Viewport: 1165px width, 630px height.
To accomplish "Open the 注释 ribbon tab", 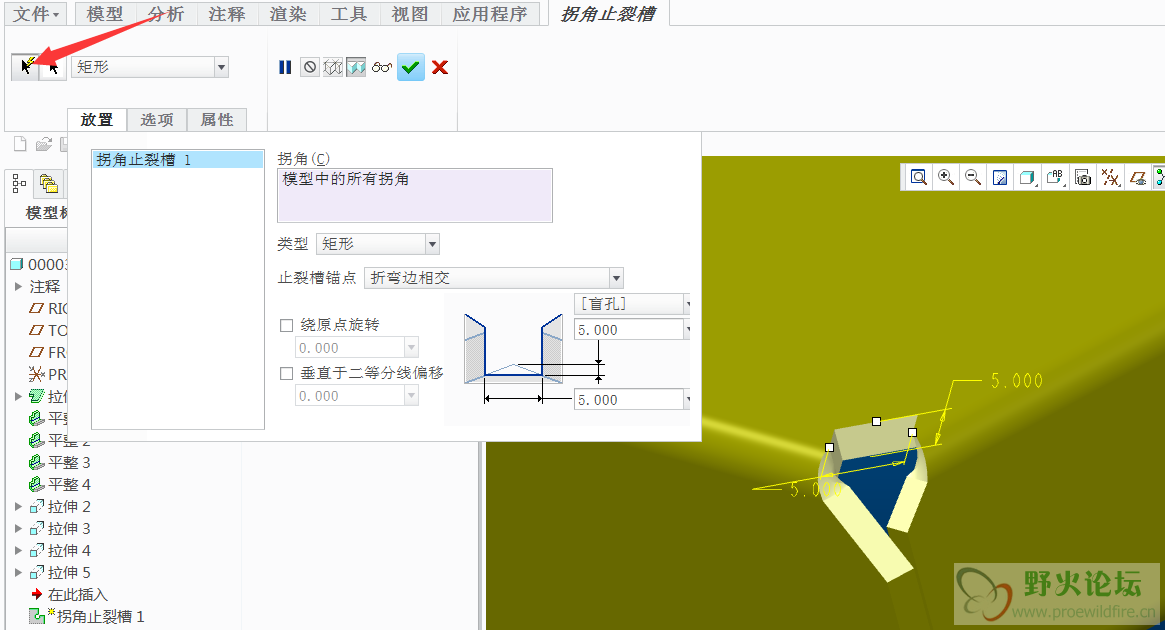I will tap(227, 14).
